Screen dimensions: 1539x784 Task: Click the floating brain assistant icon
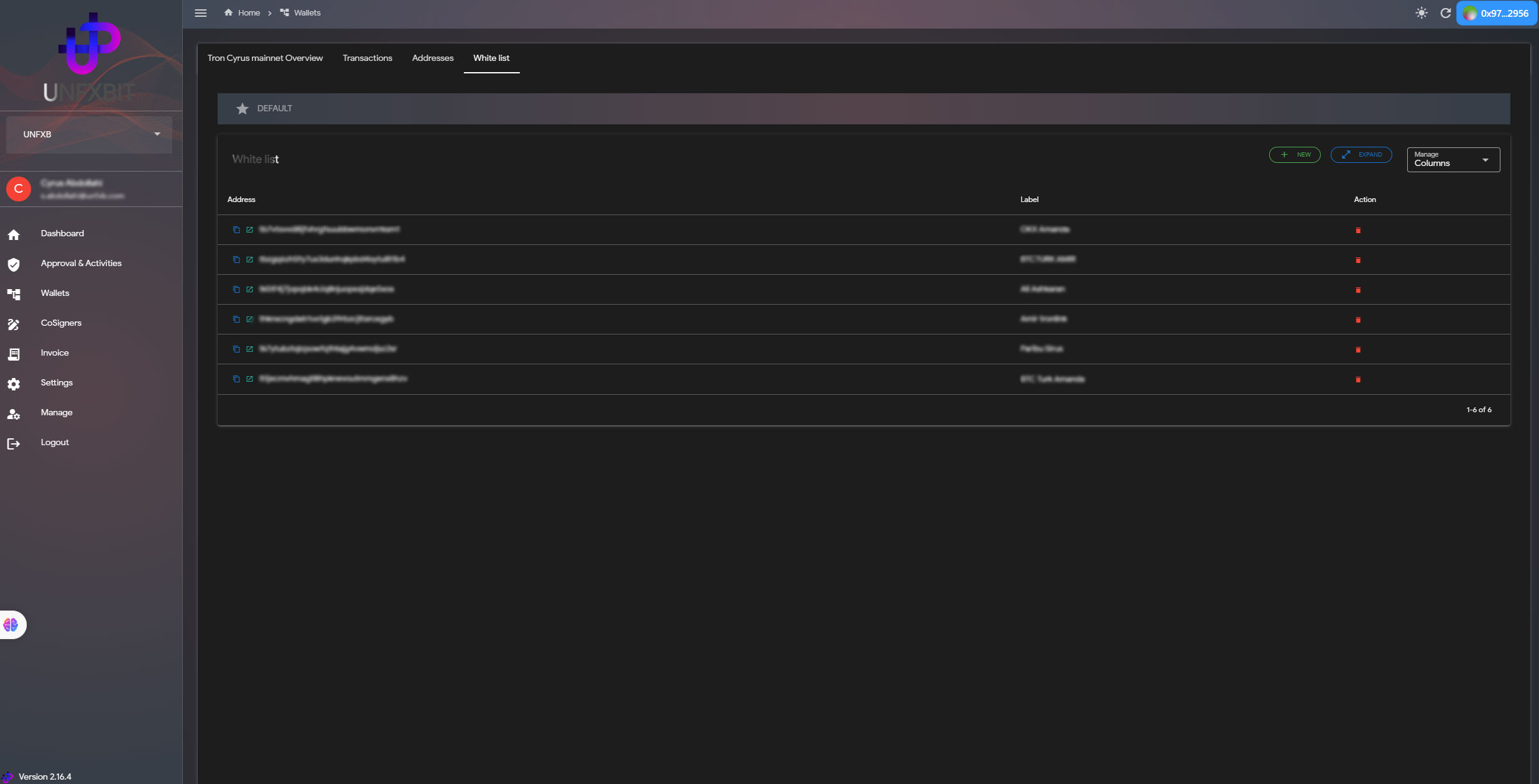pos(11,625)
